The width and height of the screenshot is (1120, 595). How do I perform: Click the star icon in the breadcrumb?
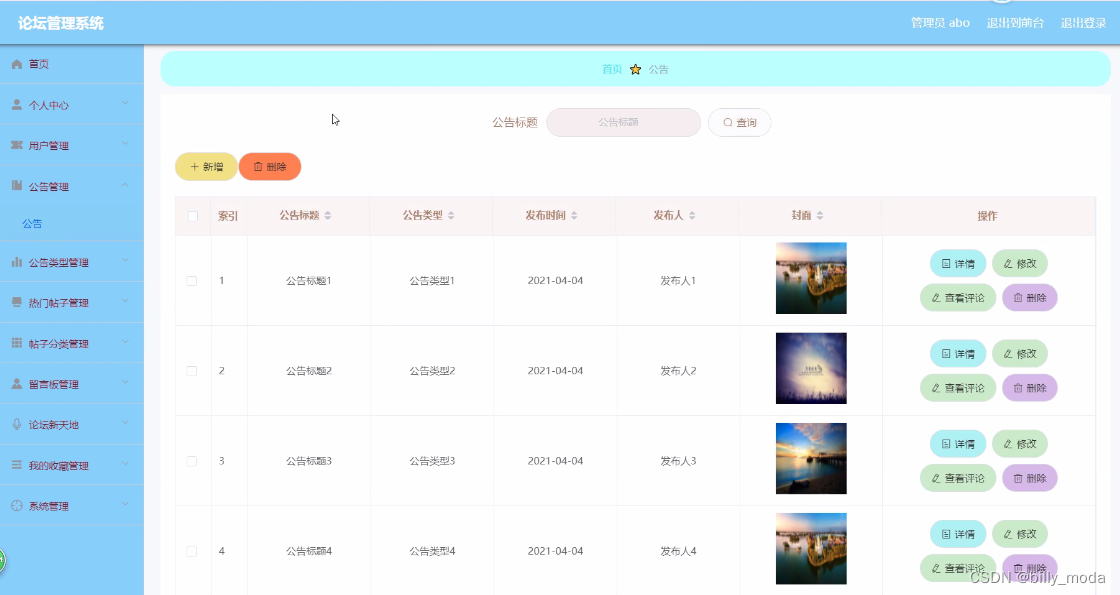point(634,69)
